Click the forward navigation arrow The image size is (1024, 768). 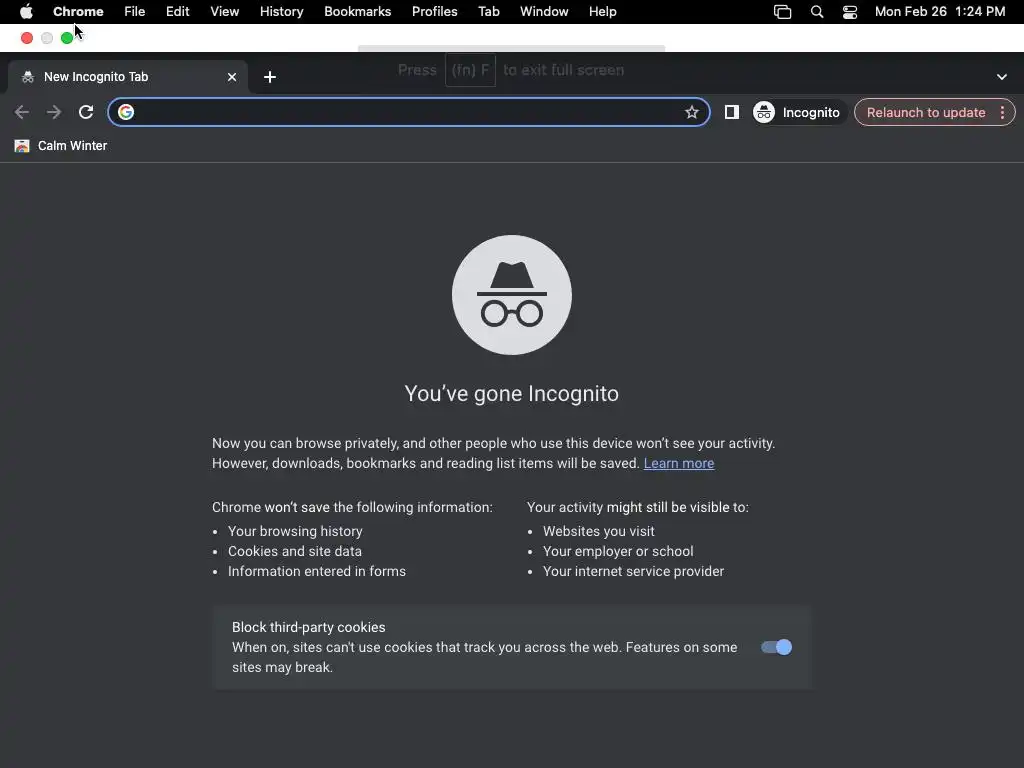(x=54, y=112)
